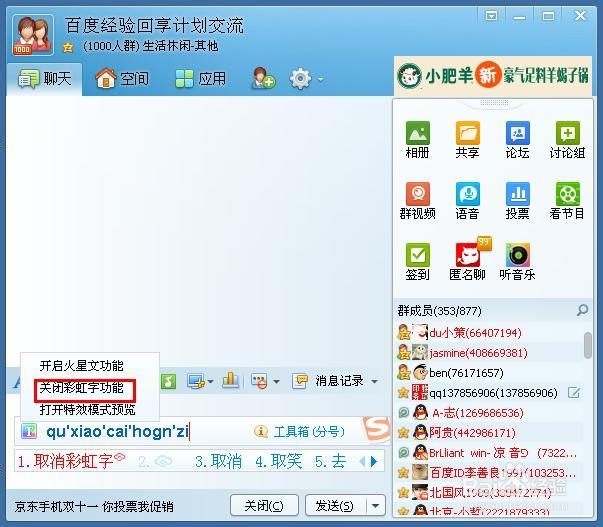Open 消息记录 message history
The height and width of the screenshot is (527, 603).
coord(328,381)
